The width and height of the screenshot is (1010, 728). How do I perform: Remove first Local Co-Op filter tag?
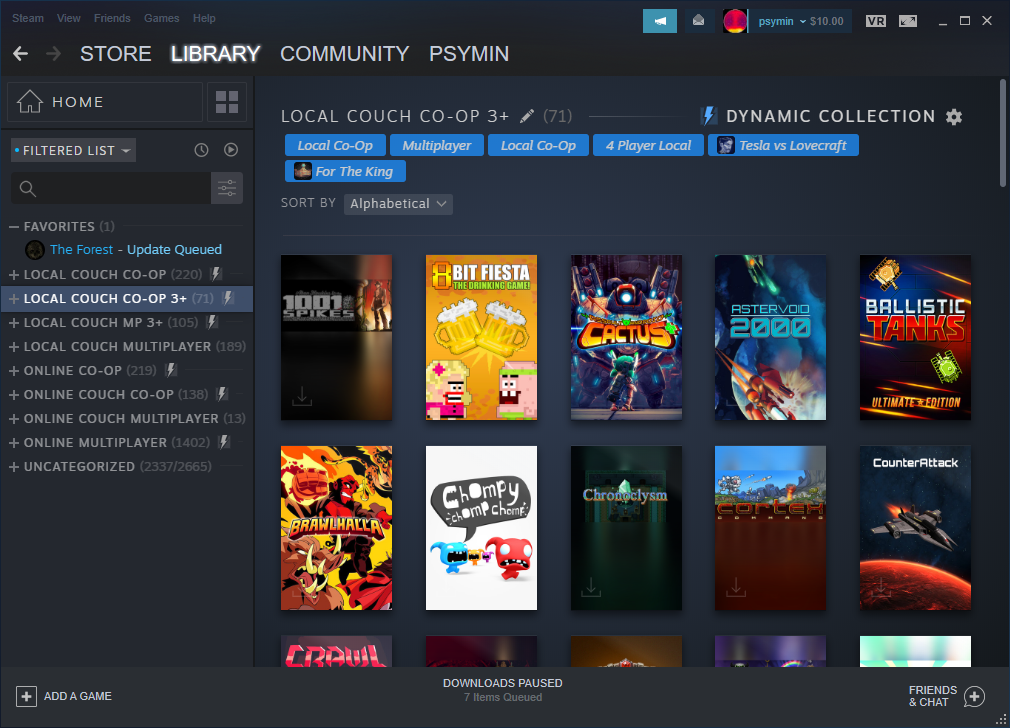(x=335, y=145)
